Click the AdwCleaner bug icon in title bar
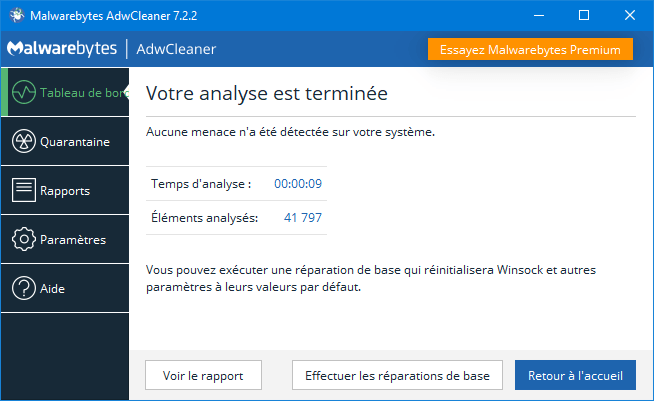This screenshot has width=654, height=401. [x=17, y=15]
